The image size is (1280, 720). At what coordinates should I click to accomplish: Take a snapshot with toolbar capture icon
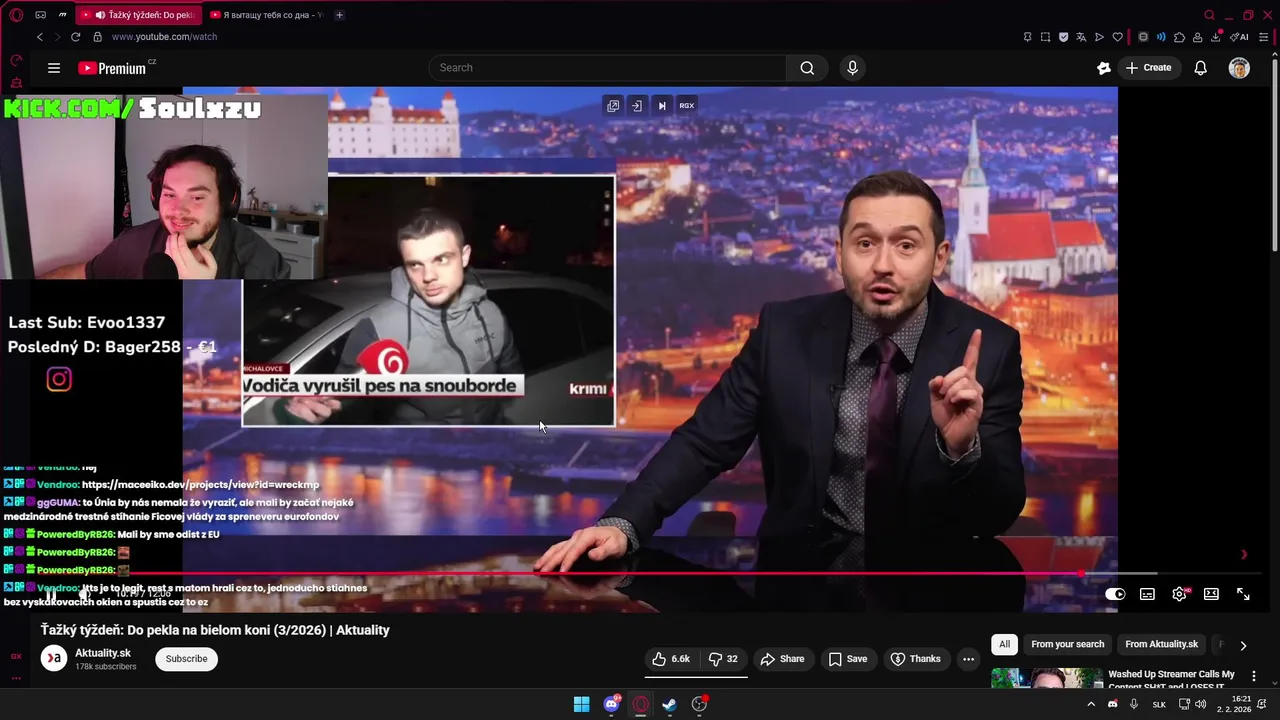click(1045, 37)
